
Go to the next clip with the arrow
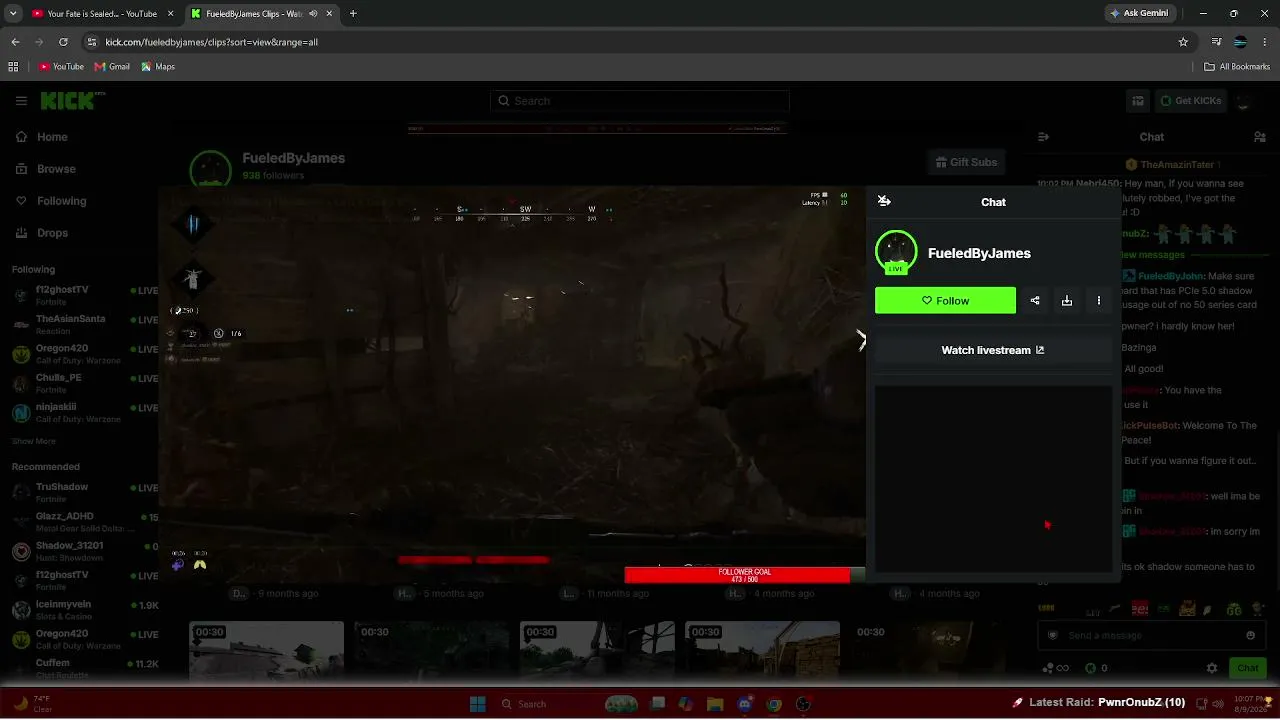click(x=860, y=340)
